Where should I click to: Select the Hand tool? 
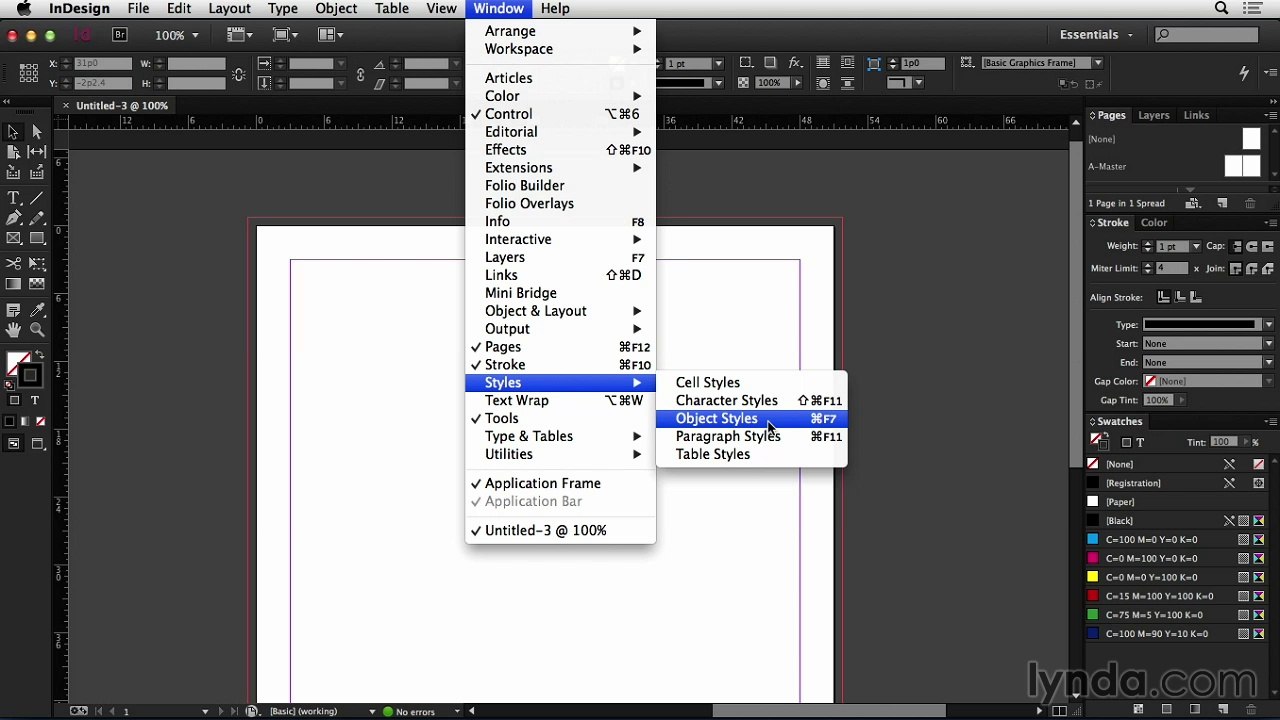coord(13,330)
